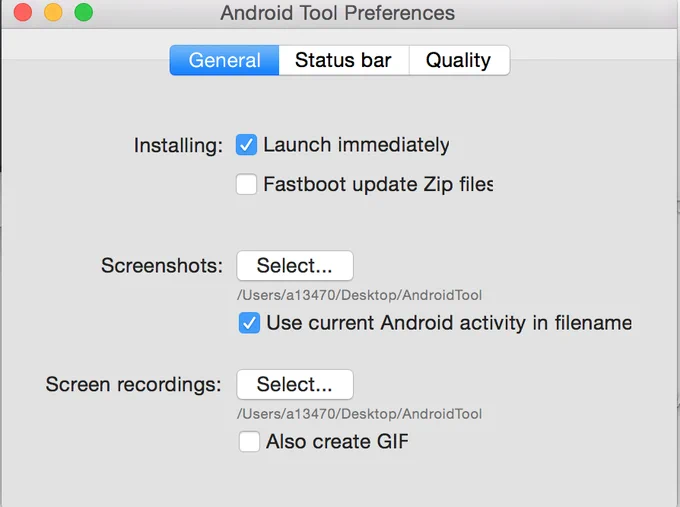Enable Fastboot update Zip files
Screen dimensions: 680x507
click(x=246, y=184)
